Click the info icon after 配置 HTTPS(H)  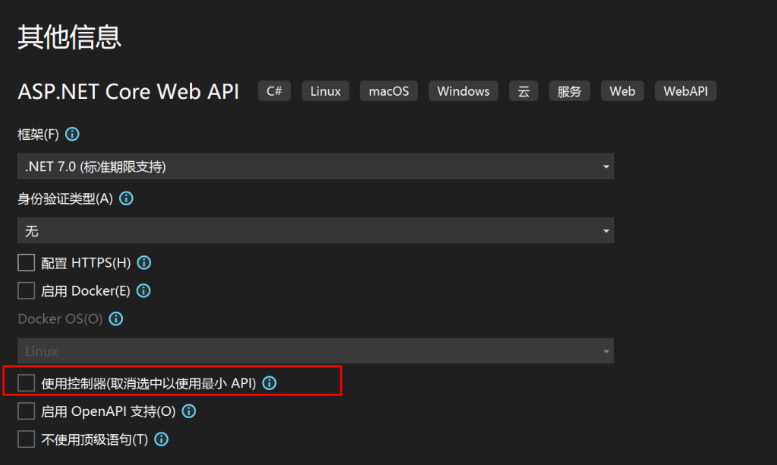point(144,263)
